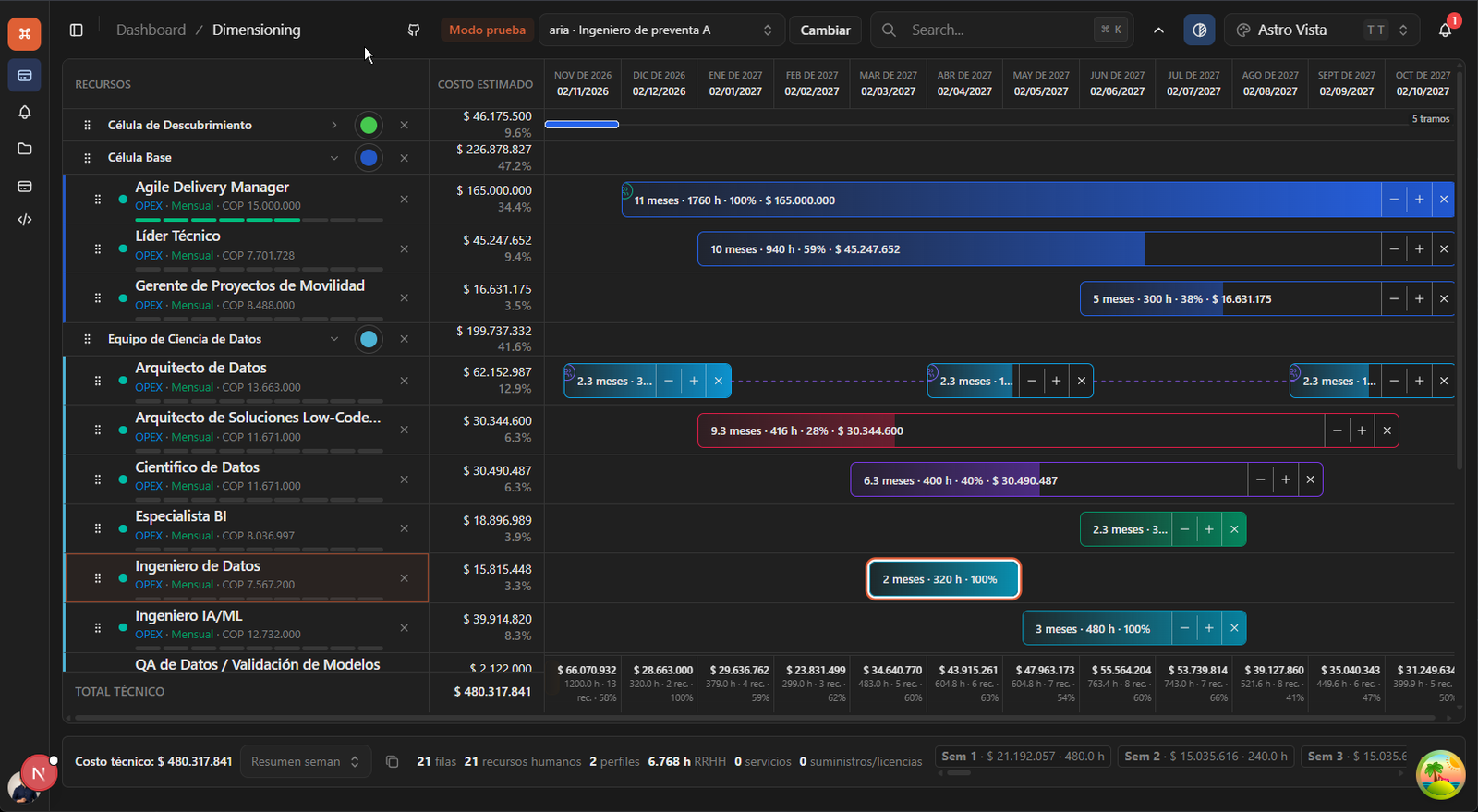Extend the Científico de Datos timeline bar
The height and width of the screenshot is (812, 1478).
tap(1285, 479)
